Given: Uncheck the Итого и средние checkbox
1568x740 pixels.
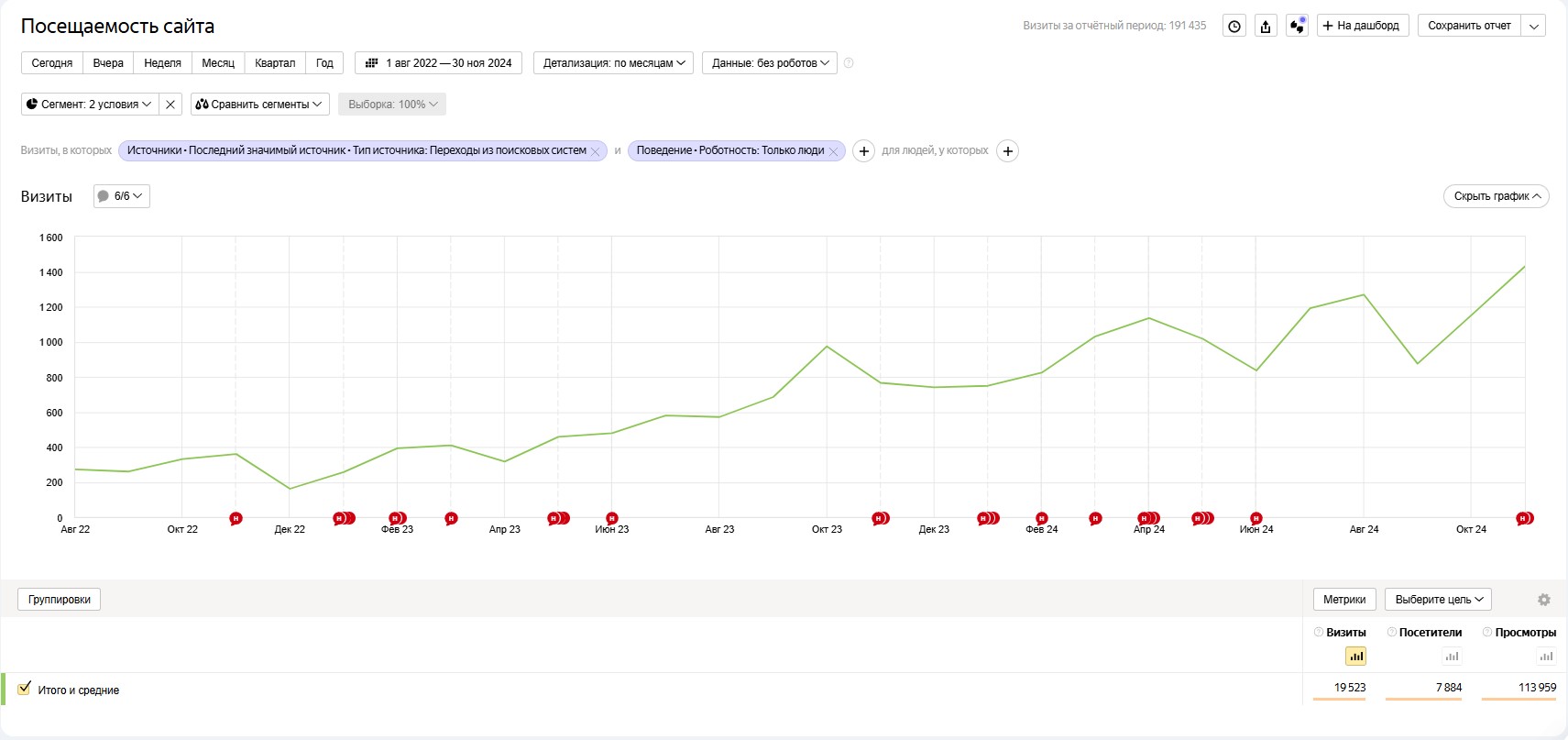Looking at the screenshot, I should pyautogui.click(x=25, y=689).
